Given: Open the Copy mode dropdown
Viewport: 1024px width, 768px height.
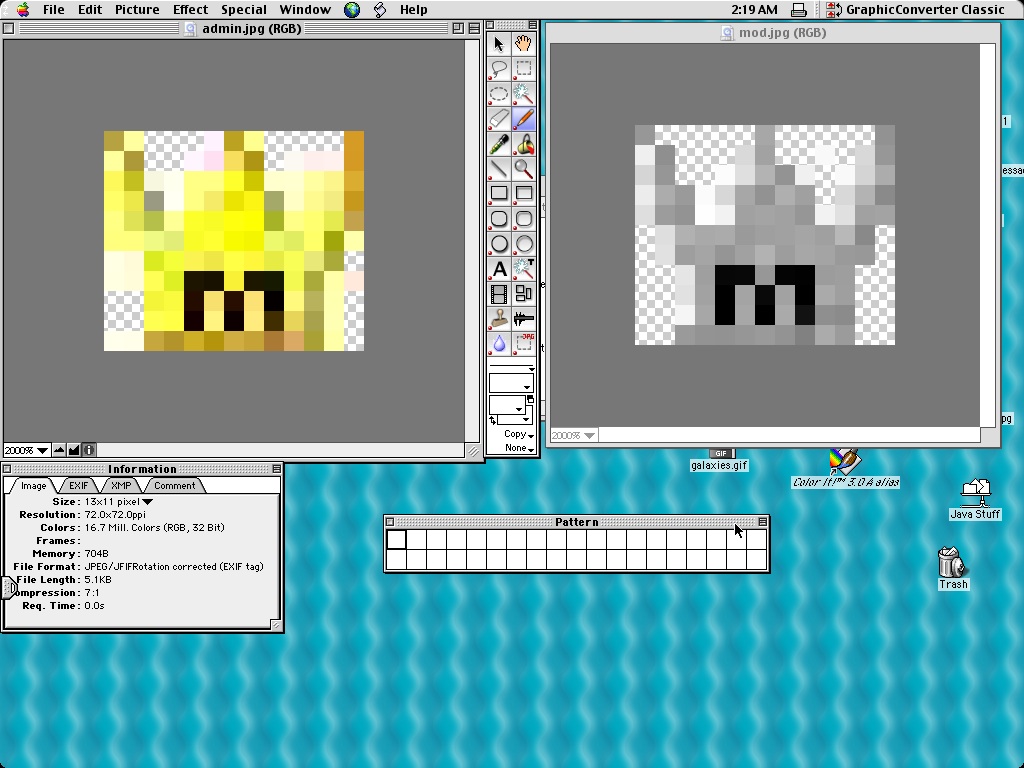Looking at the screenshot, I should [x=519, y=434].
